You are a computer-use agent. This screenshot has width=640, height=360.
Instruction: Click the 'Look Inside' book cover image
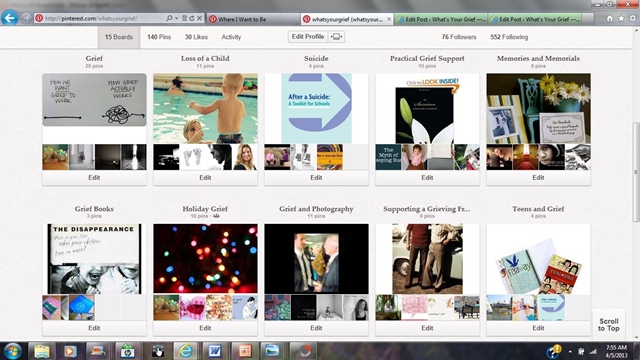[x=427, y=109]
